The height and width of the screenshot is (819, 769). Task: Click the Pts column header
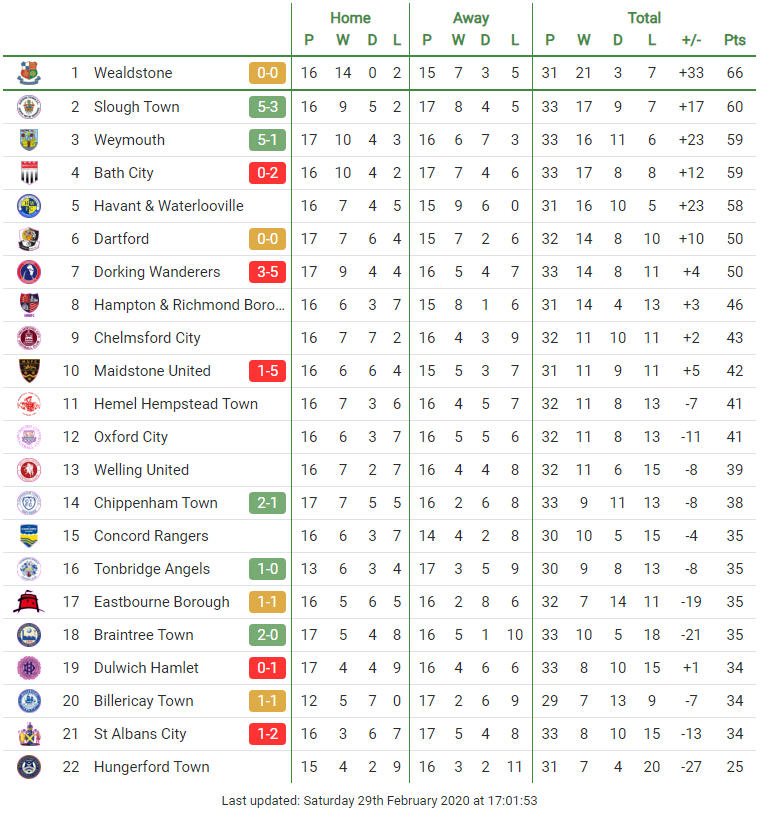point(735,40)
